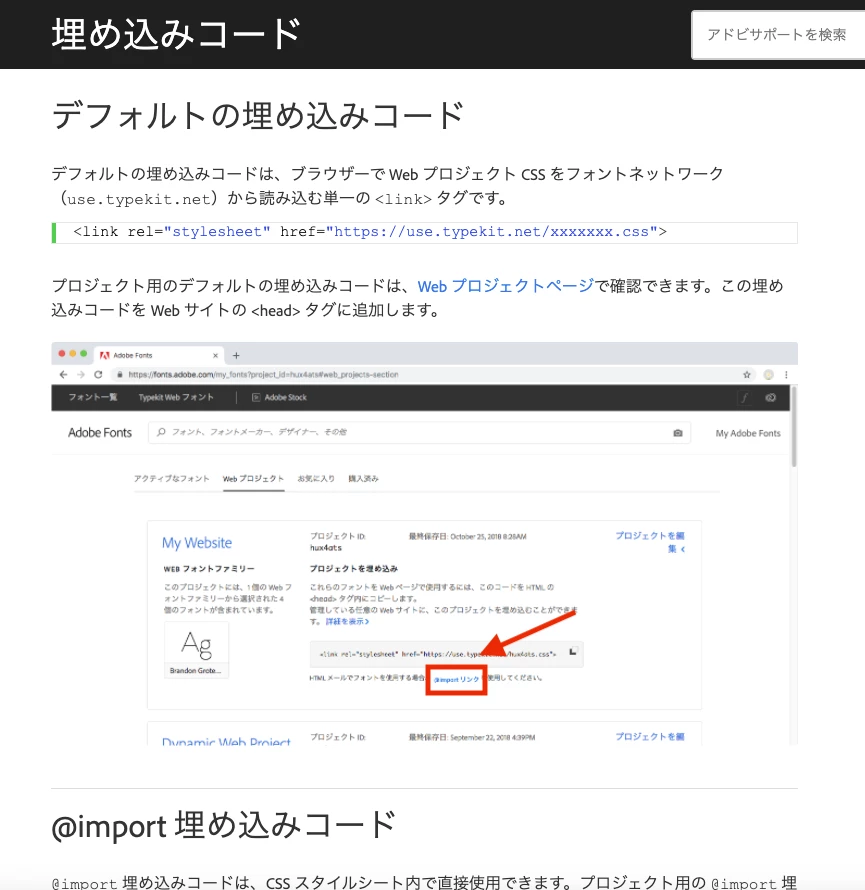Click the fonts.adobe.com address bar URL

pos(263,375)
